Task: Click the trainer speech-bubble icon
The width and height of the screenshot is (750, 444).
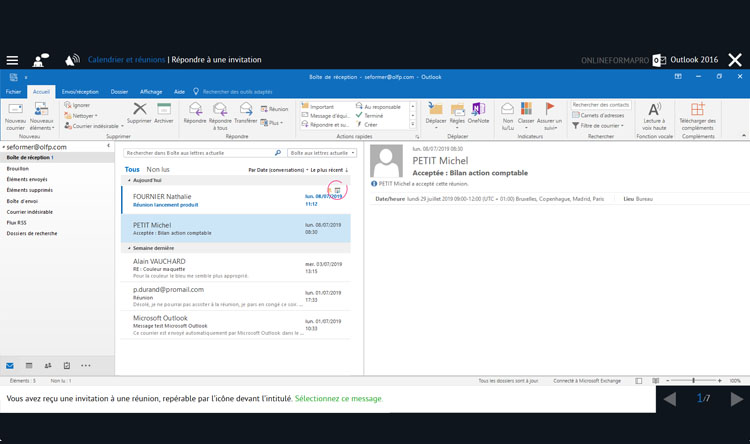Action: pyautogui.click(x=40, y=60)
